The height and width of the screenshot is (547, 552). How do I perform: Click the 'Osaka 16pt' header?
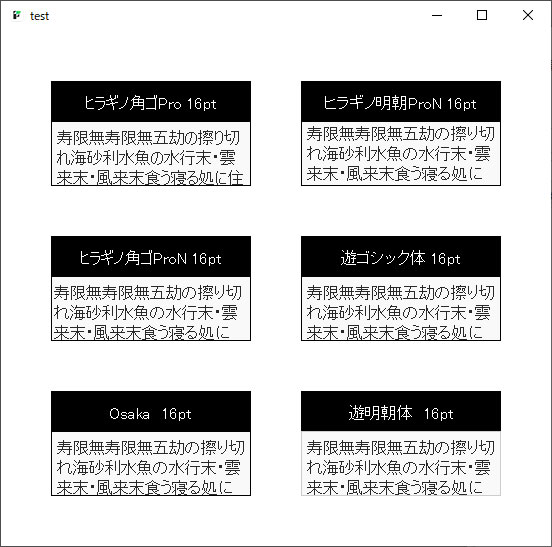pyautogui.click(x=151, y=411)
